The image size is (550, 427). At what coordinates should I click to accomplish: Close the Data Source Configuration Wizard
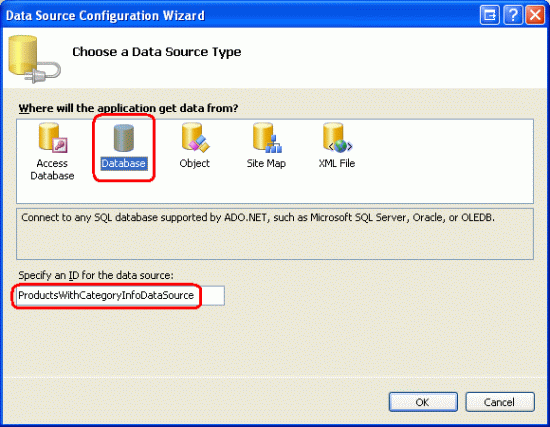(x=535, y=15)
